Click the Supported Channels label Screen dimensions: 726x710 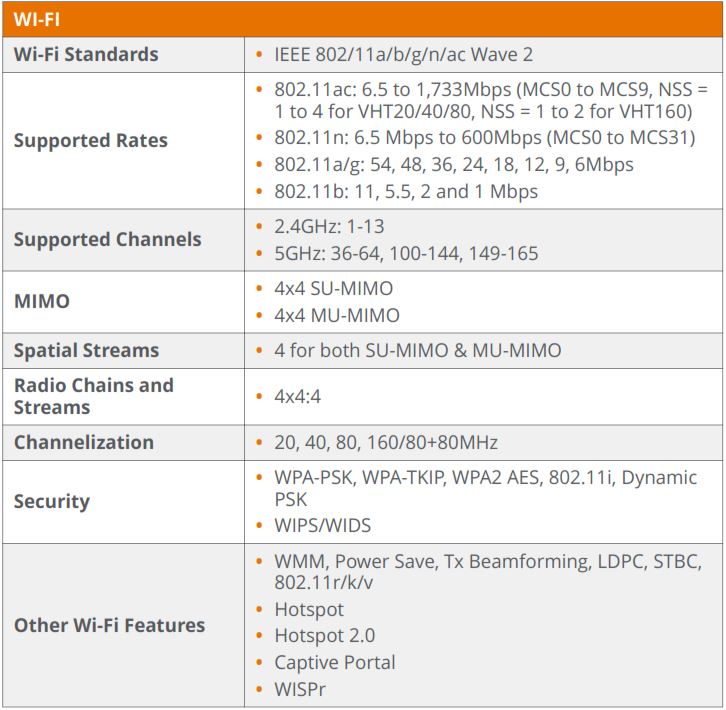(107, 239)
